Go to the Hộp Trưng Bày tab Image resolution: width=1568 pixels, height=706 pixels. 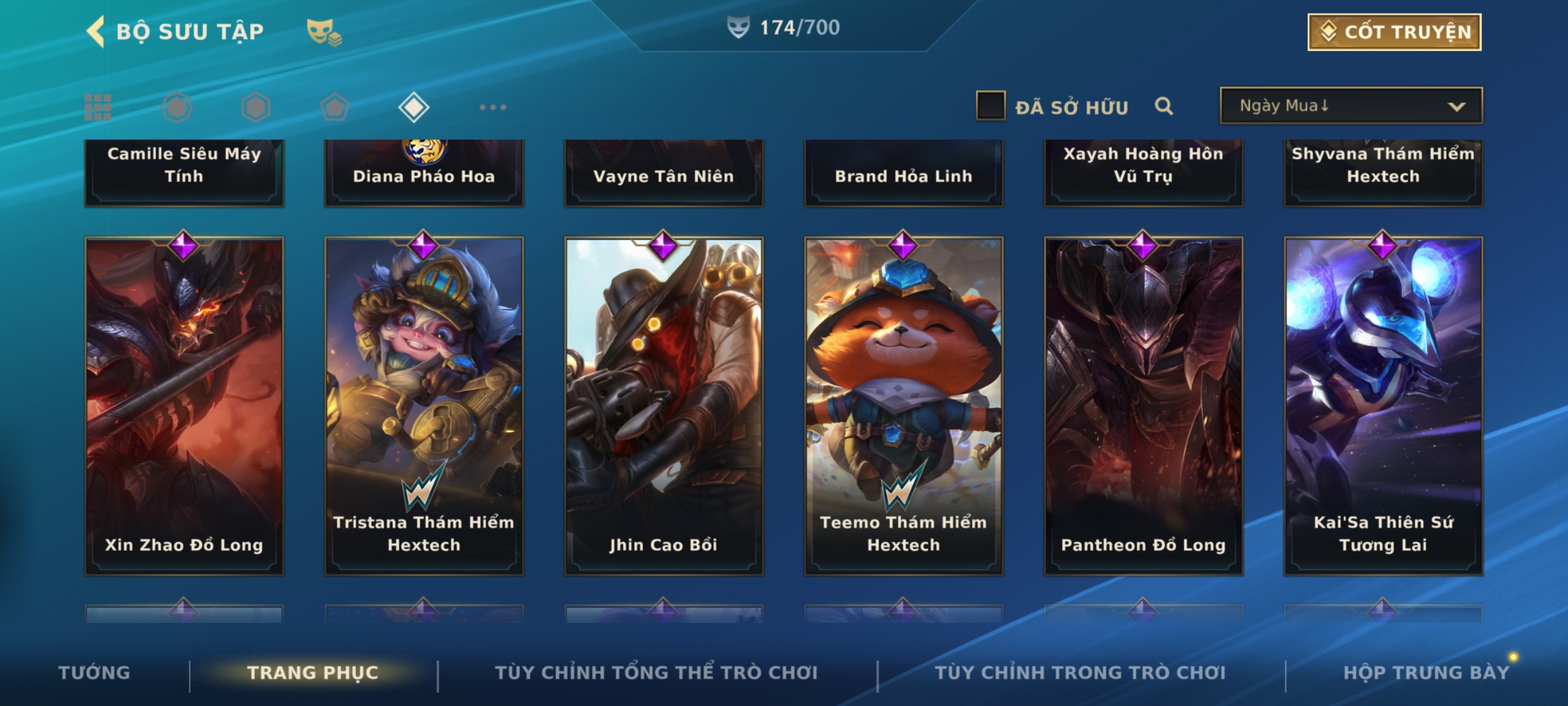click(x=1426, y=673)
